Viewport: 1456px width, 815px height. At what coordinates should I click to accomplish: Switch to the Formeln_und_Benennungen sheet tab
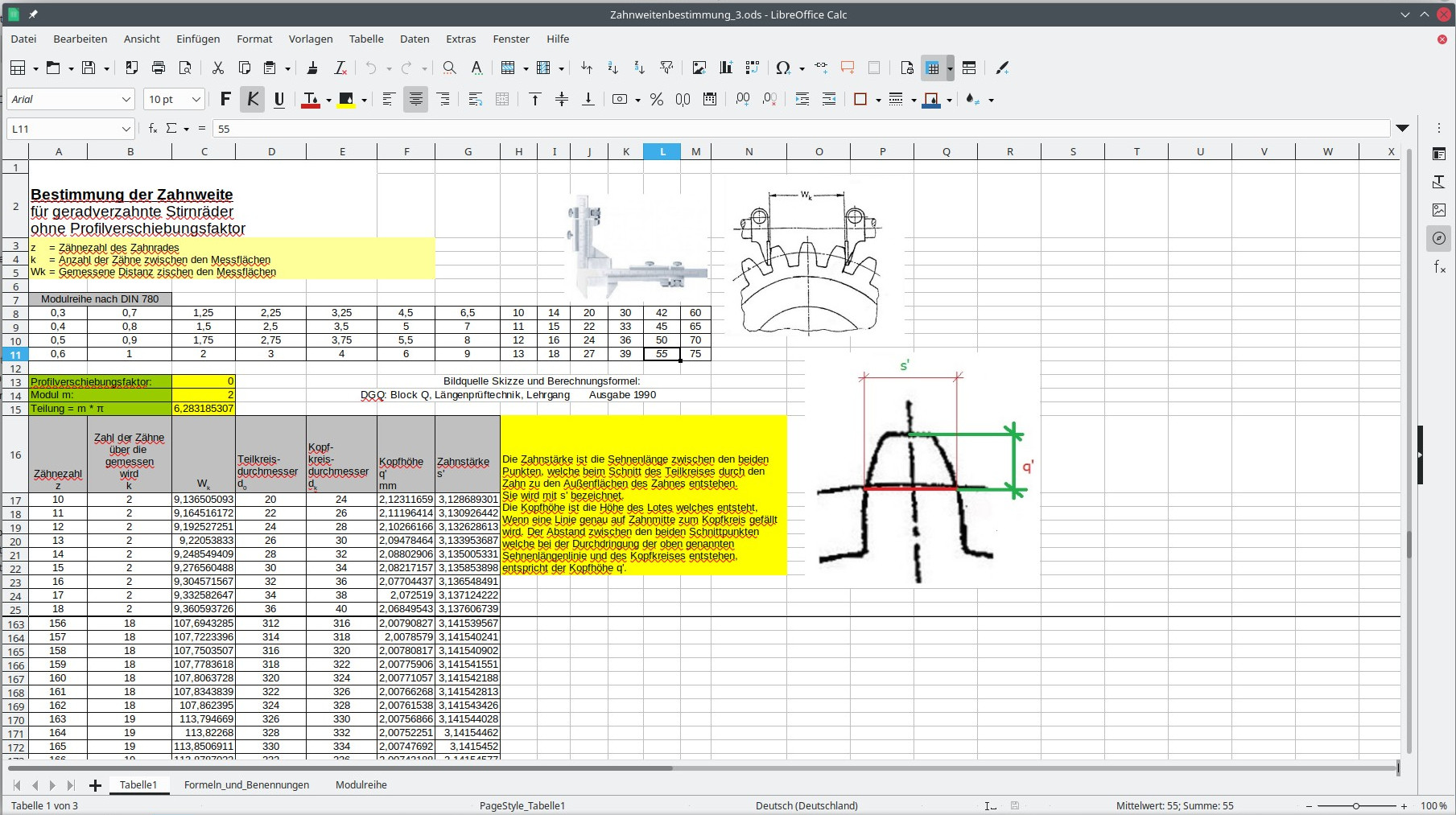click(246, 784)
